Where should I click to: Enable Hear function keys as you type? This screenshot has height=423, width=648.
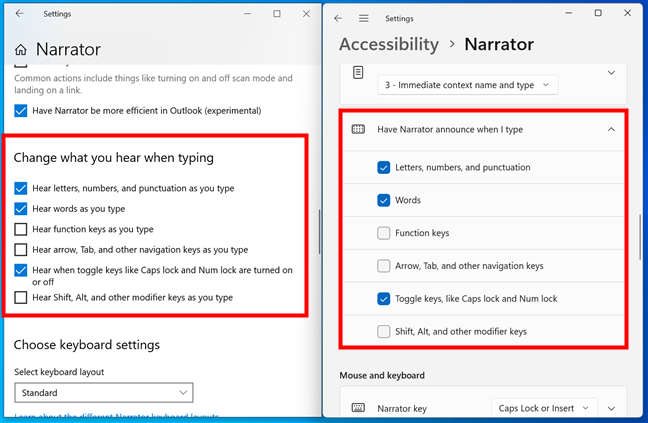[21, 229]
